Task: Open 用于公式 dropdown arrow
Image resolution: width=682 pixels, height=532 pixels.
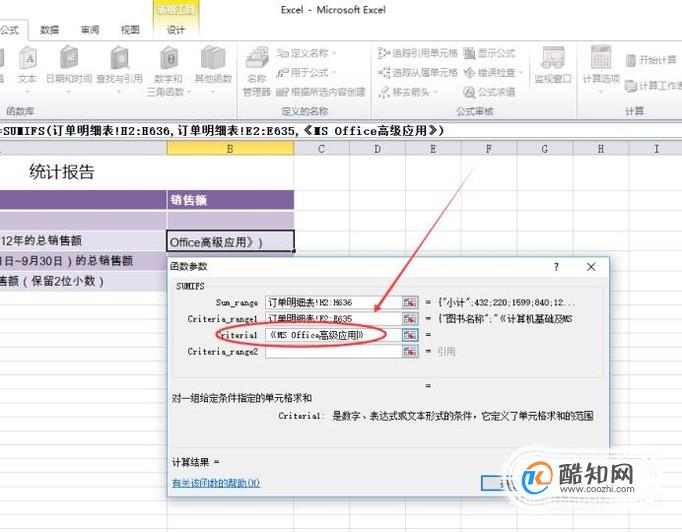Action: 334,72
